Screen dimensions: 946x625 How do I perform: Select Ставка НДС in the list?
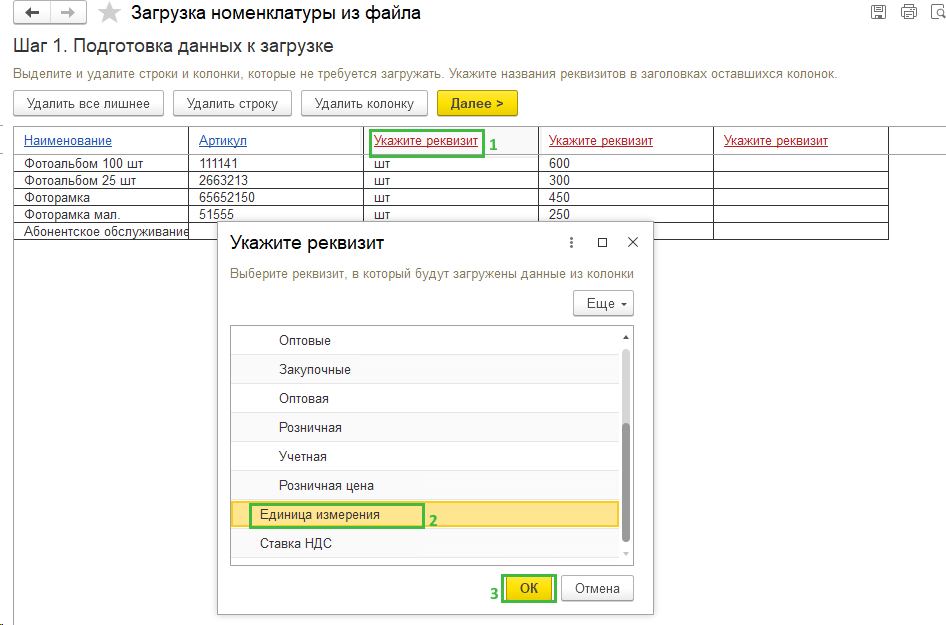[425, 544]
